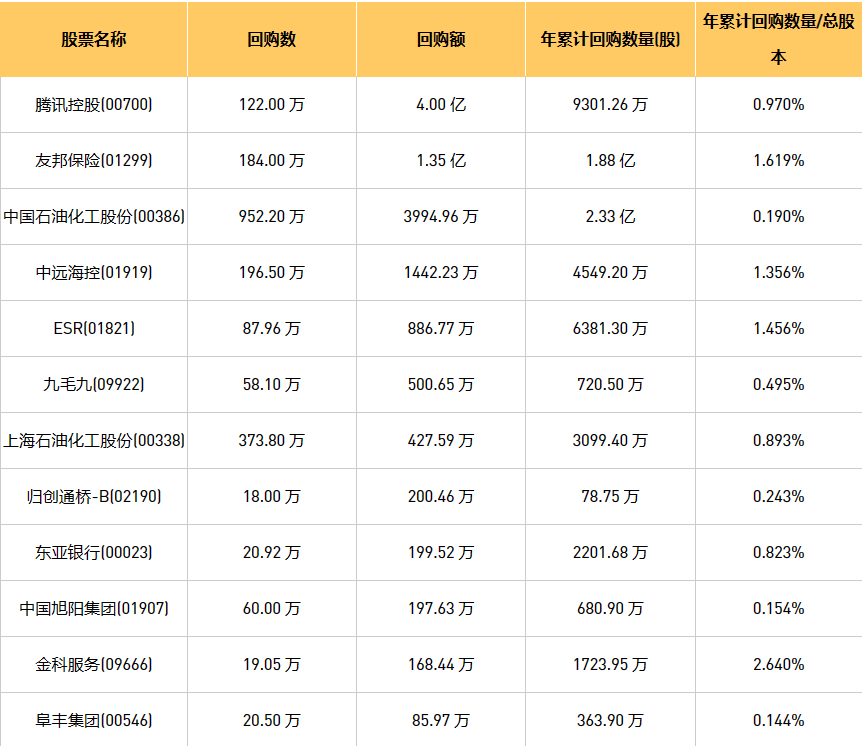Click the 1723.95 万 cumulative buyback cell

click(x=610, y=665)
